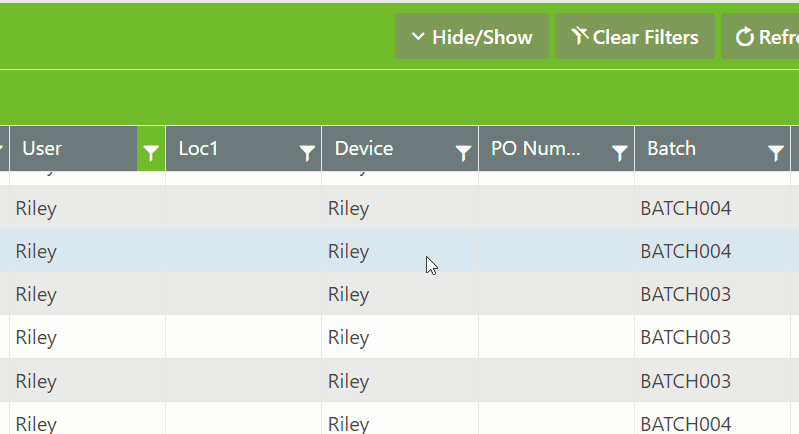Click empty Loc1 cell in the highlighted row
The width and height of the screenshot is (799, 434).
[243, 251]
